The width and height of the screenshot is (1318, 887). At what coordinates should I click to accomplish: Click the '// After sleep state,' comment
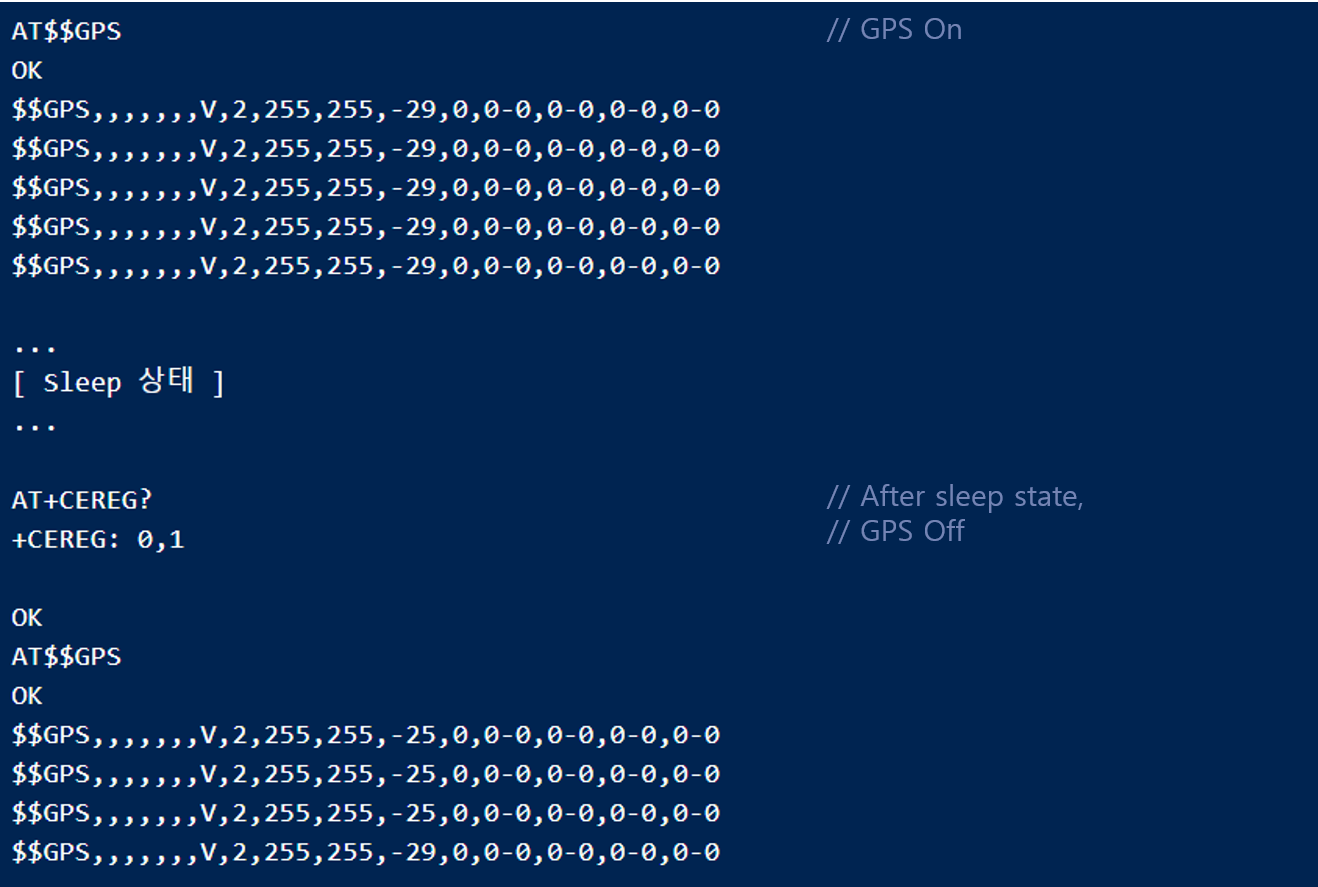(955, 496)
